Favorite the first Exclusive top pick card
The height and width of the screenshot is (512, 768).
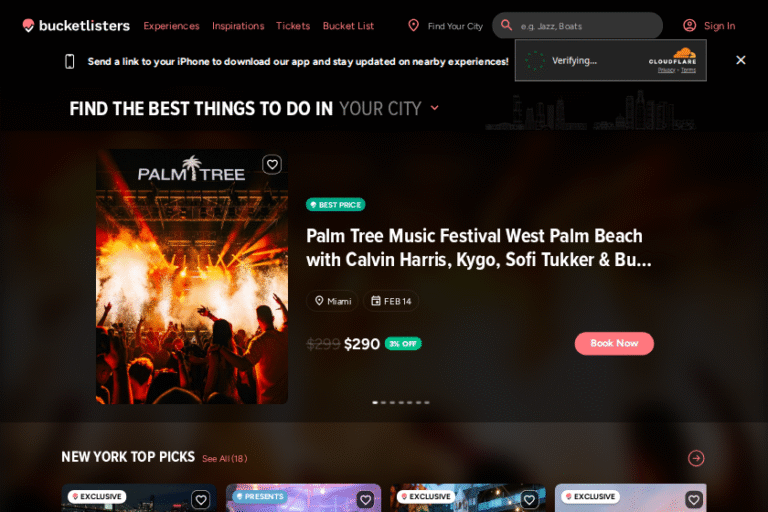click(201, 500)
